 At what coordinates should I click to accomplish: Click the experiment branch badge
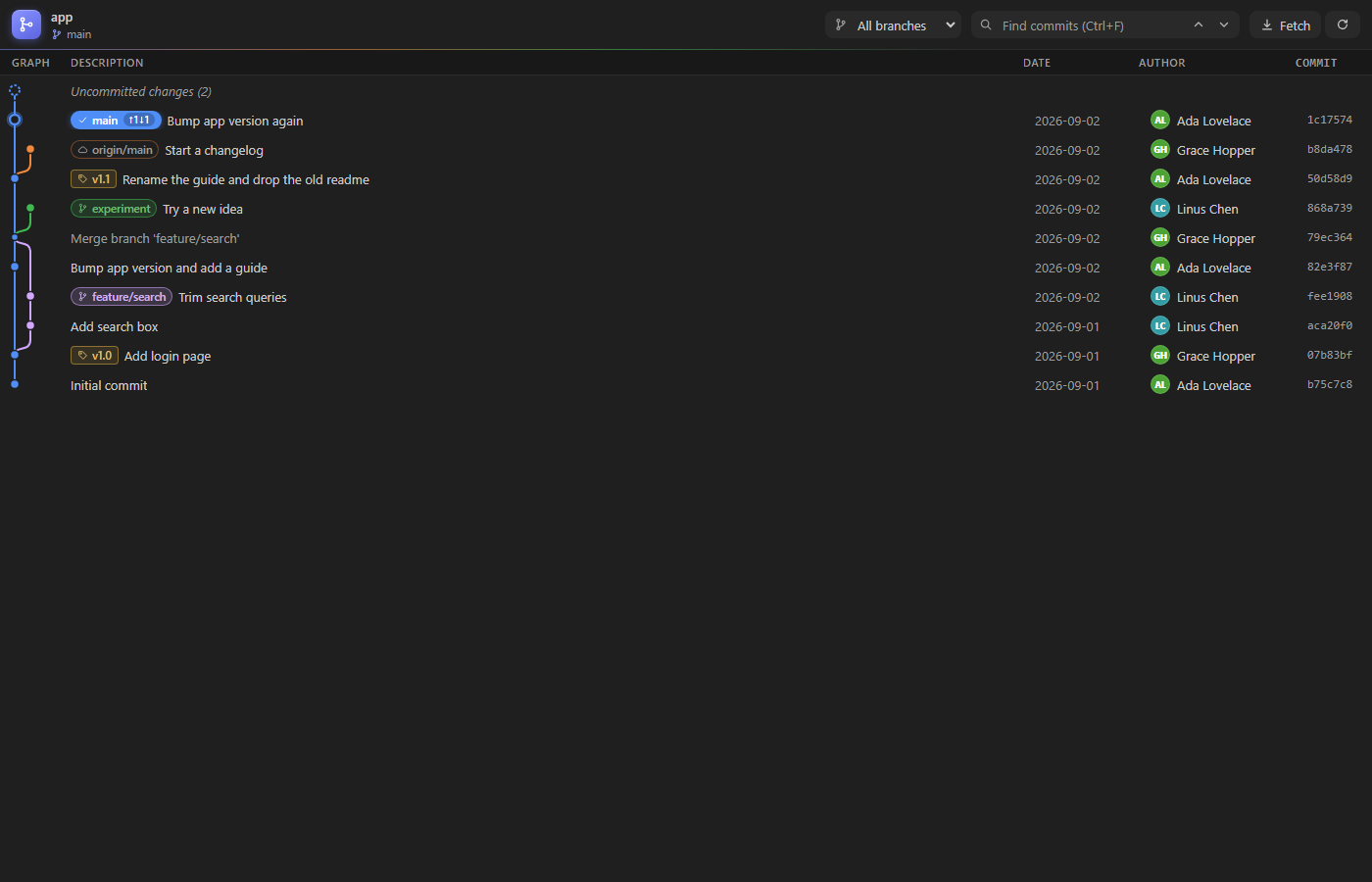(x=114, y=209)
